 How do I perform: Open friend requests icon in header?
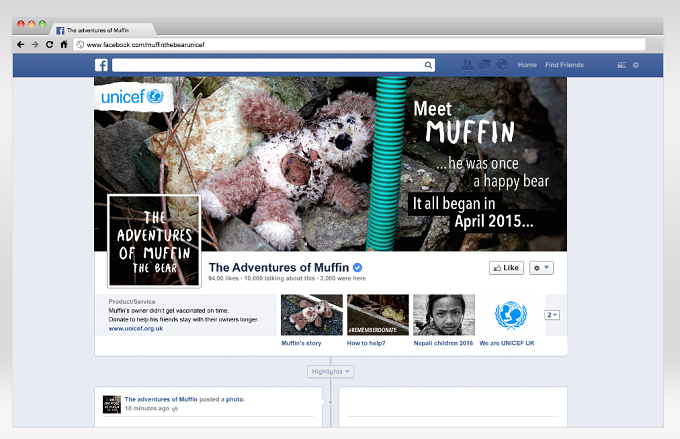[467, 65]
